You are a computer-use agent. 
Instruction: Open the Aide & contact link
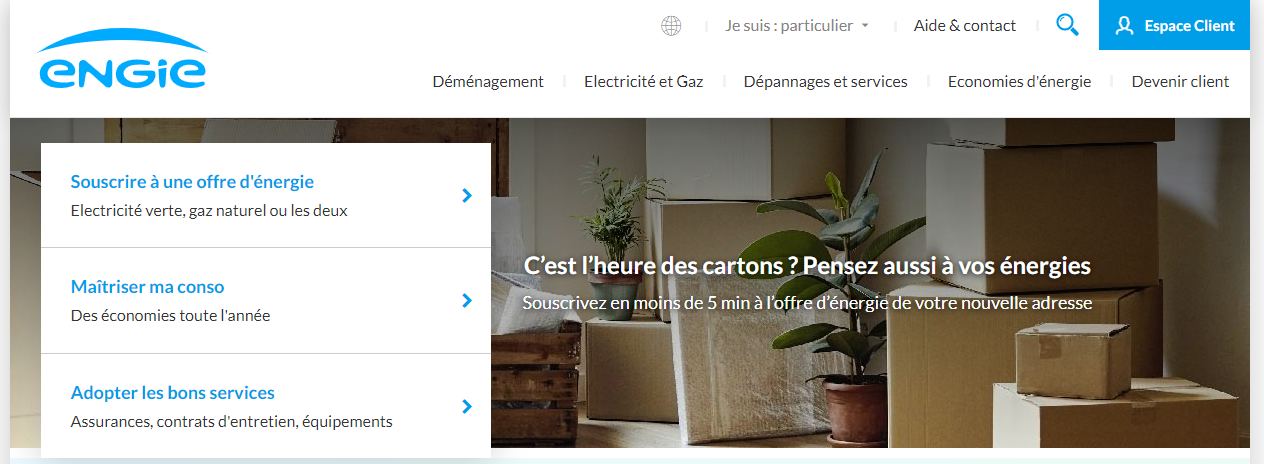coord(965,26)
